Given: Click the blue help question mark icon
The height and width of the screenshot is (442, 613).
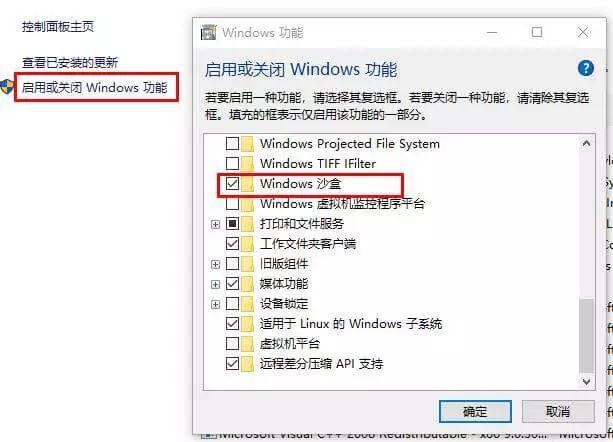Looking at the screenshot, I should pos(586,68).
